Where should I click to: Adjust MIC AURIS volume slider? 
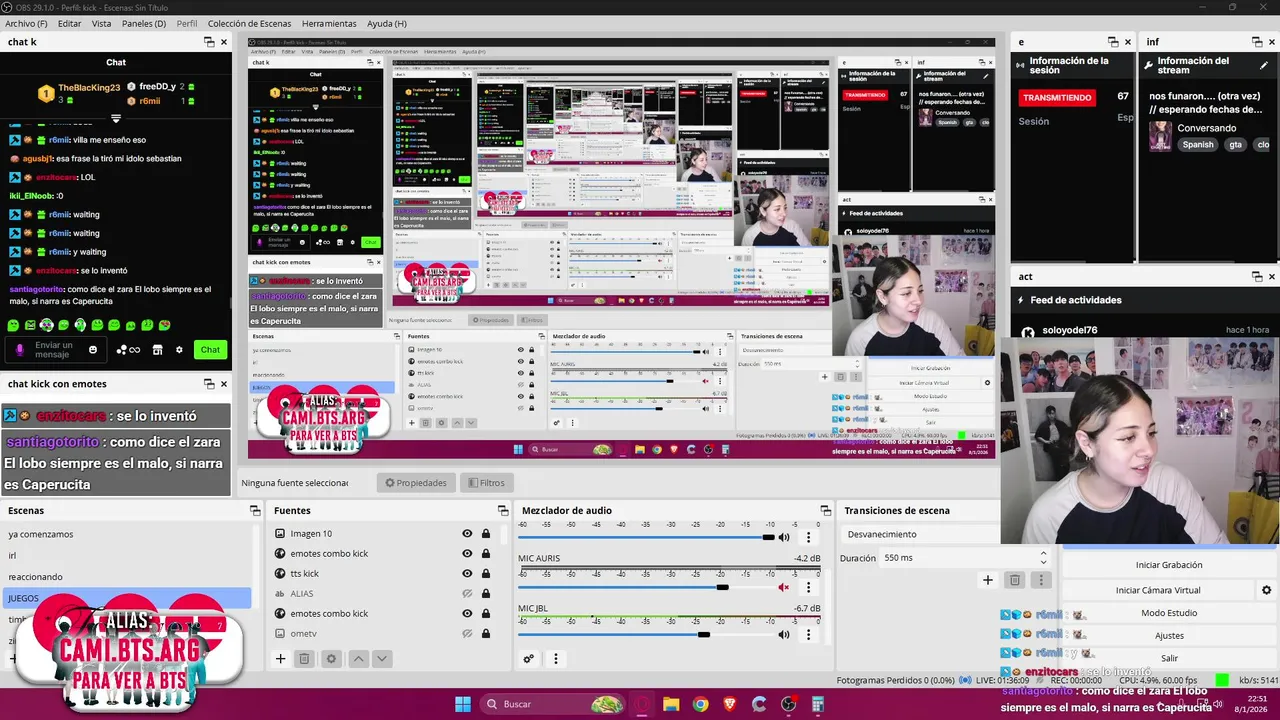pyautogui.click(x=646, y=587)
